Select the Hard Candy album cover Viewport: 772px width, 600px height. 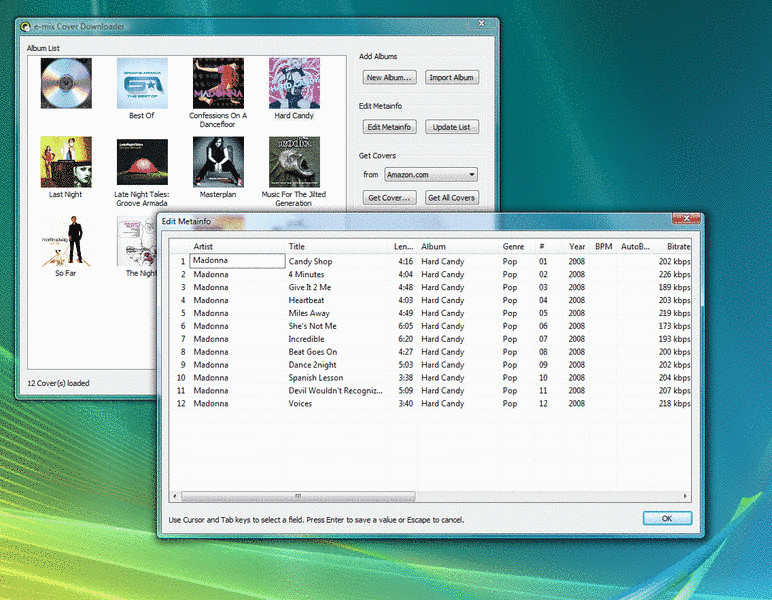[x=294, y=83]
